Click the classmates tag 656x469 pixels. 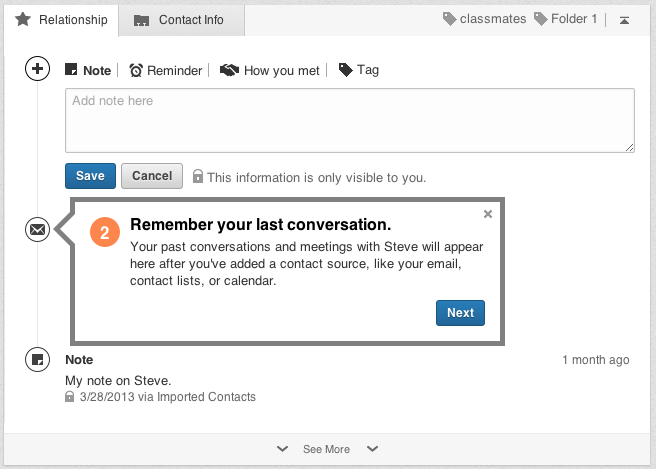pyautogui.click(x=484, y=19)
